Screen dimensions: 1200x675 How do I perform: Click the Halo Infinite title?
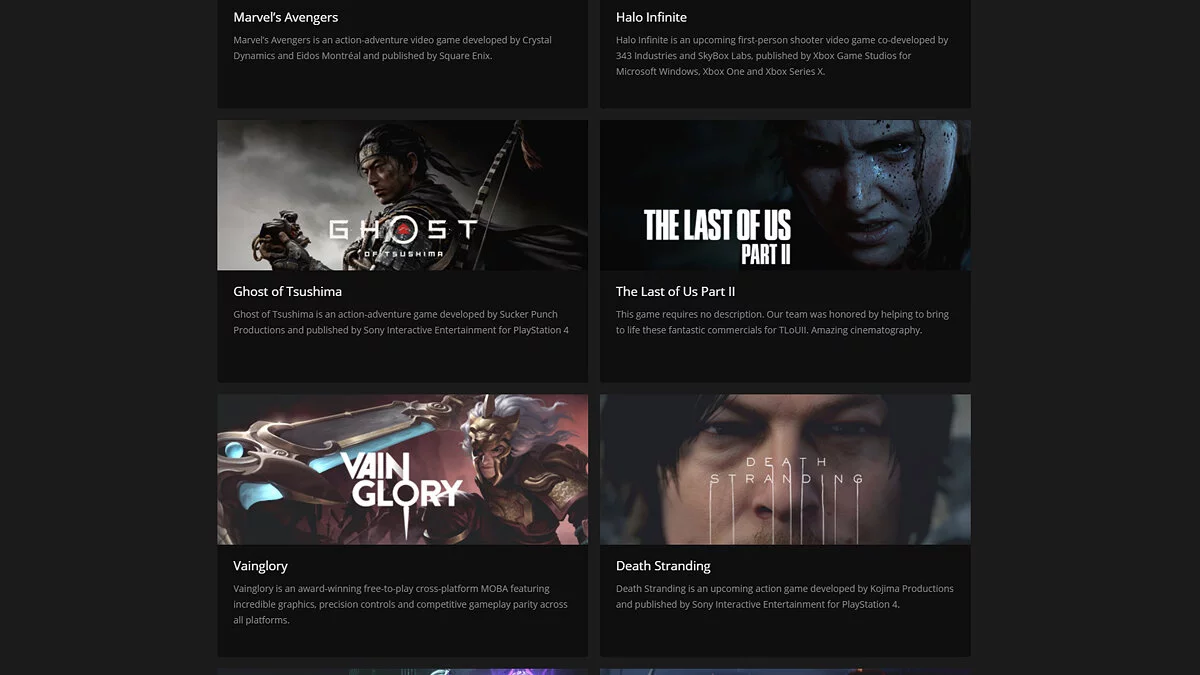click(651, 17)
